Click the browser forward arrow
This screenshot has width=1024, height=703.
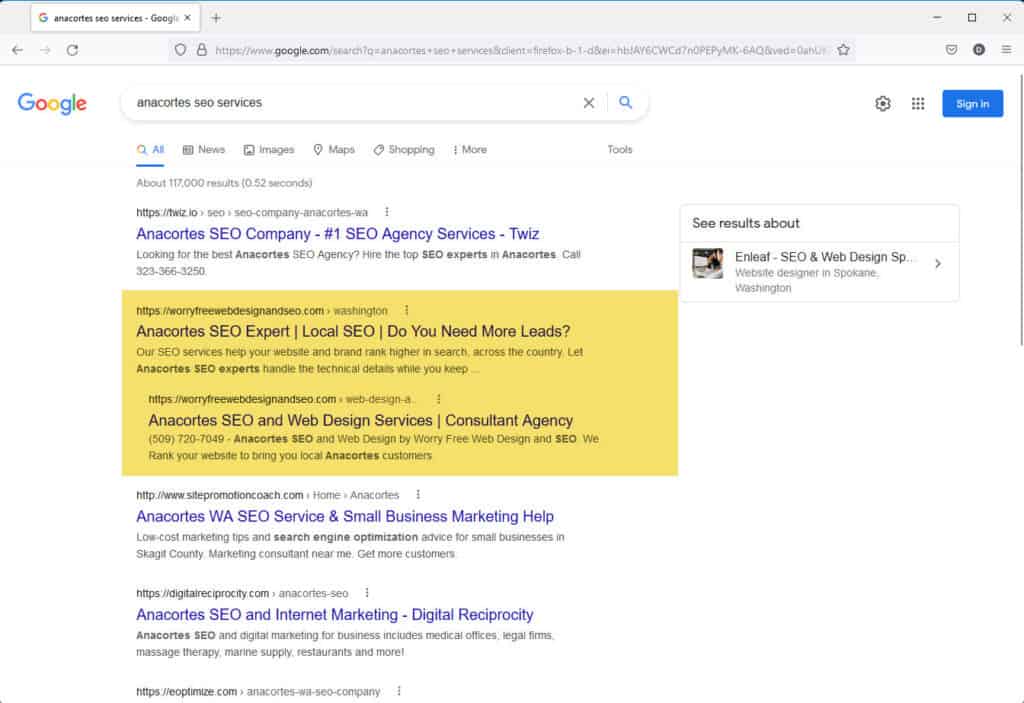point(45,50)
